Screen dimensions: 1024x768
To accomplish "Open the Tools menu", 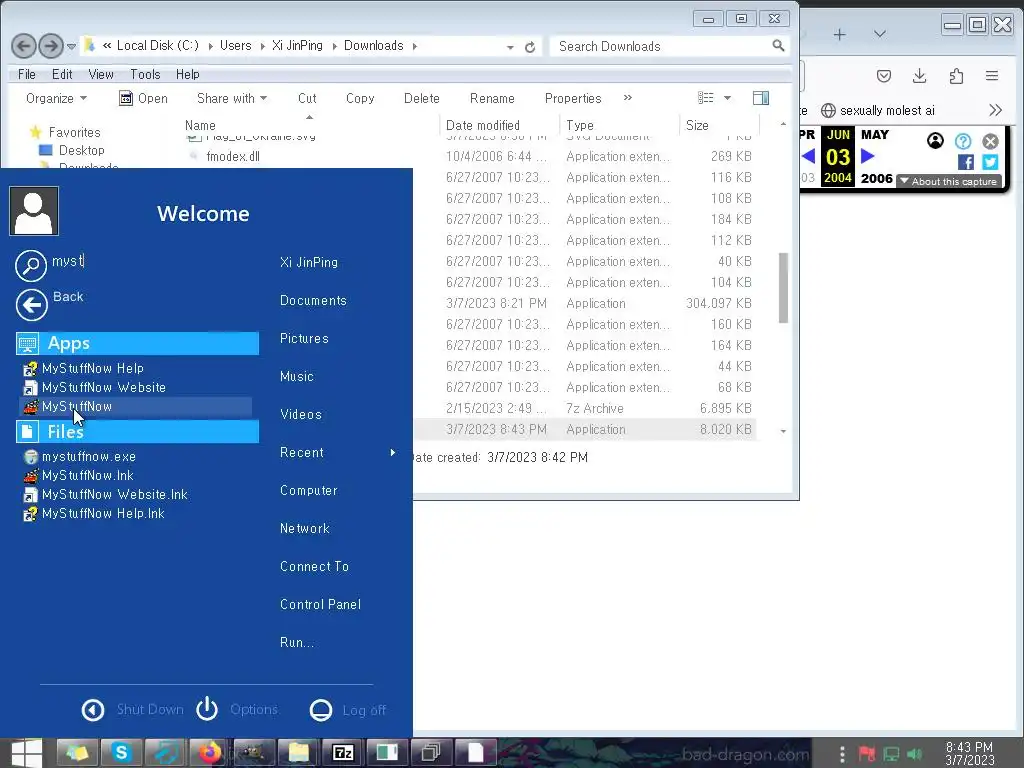I will tap(145, 74).
